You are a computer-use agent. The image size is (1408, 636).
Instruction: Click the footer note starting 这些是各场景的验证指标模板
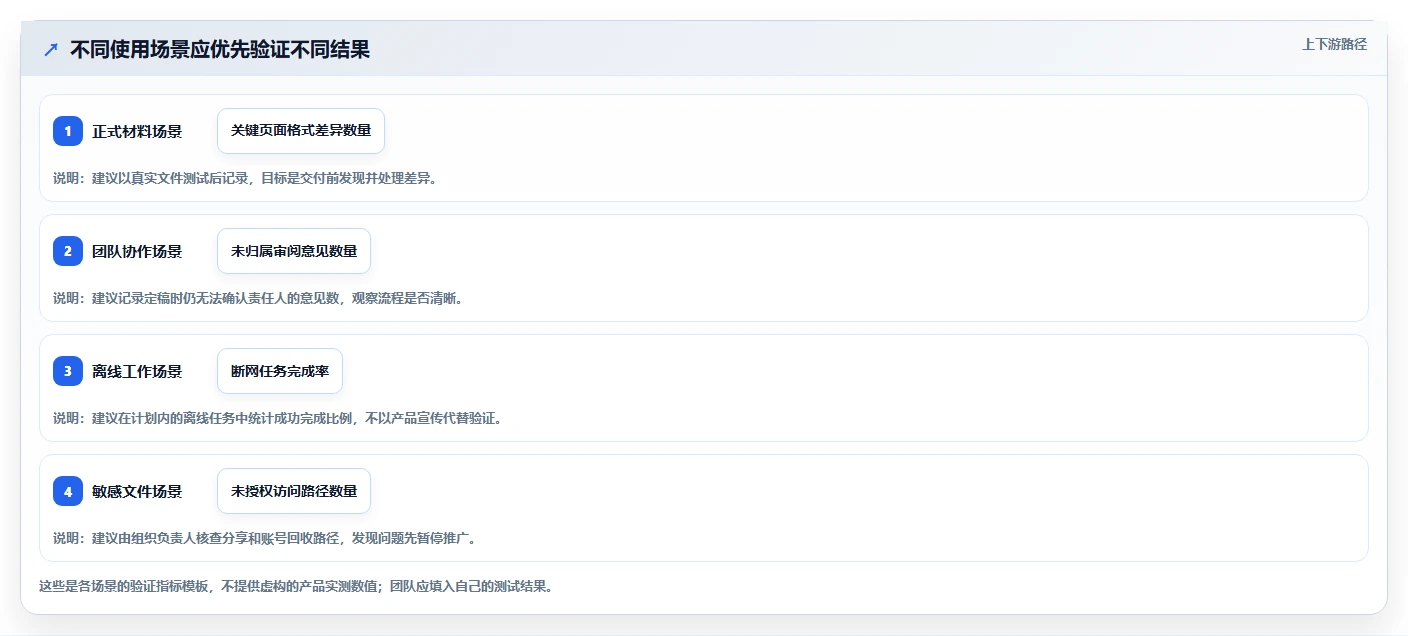point(296,586)
